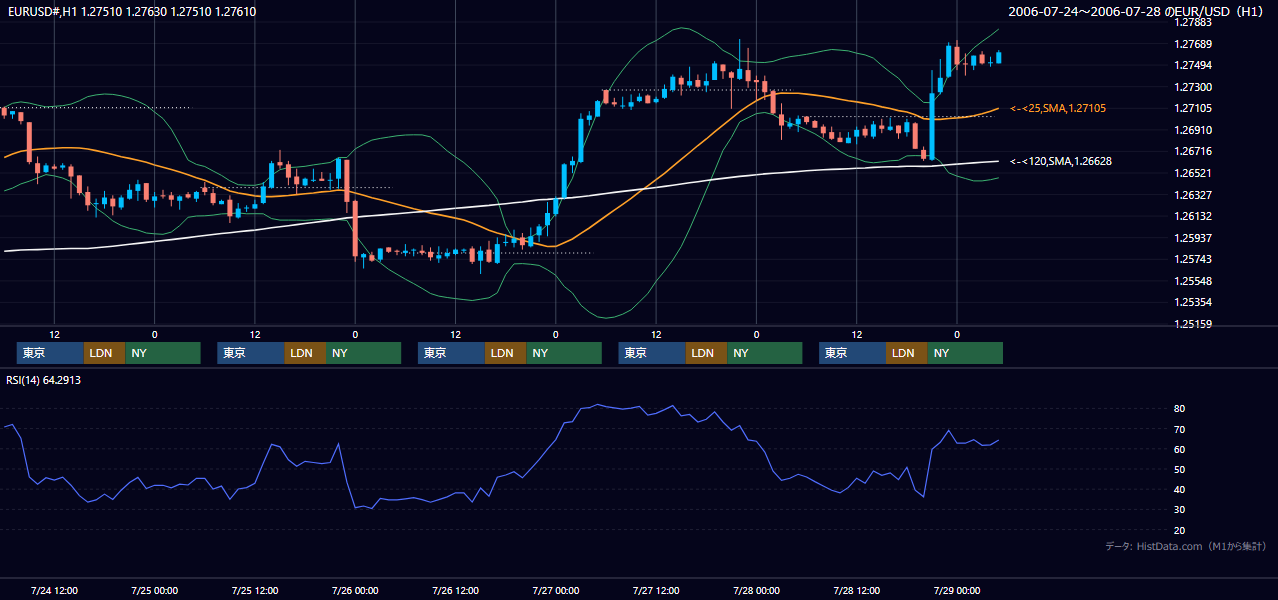Click price axis value 1.27883

(x=1194, y=22)
